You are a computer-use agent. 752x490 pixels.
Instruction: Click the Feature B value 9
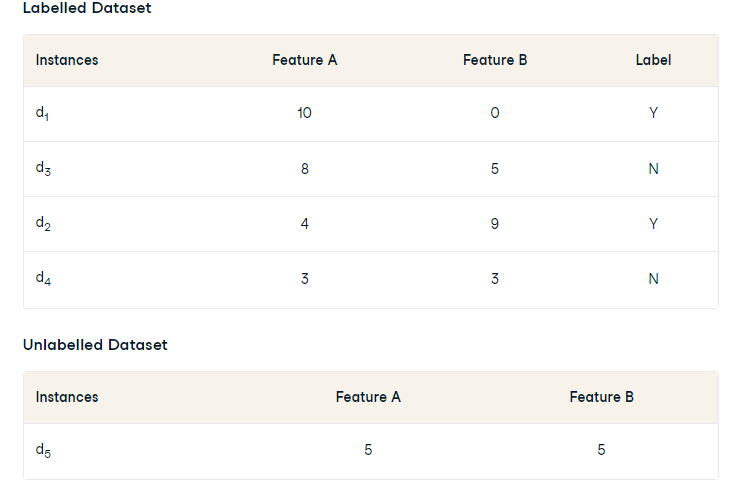coord(495,224)
